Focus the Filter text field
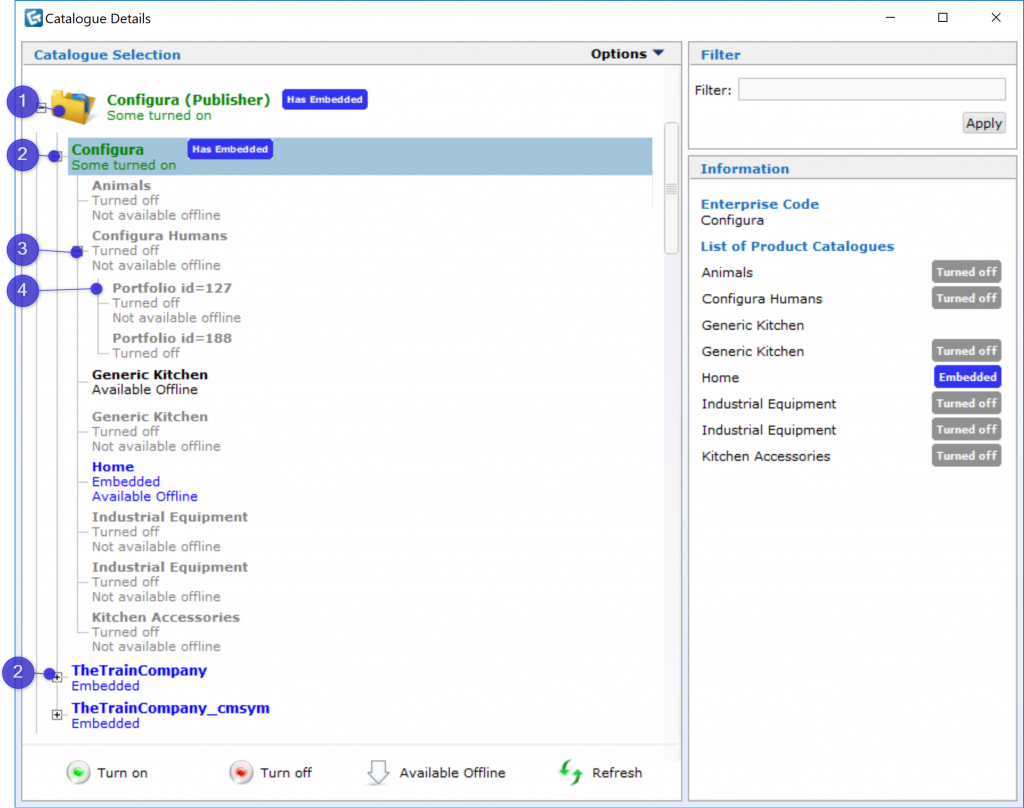 click(x=871, y=89)
